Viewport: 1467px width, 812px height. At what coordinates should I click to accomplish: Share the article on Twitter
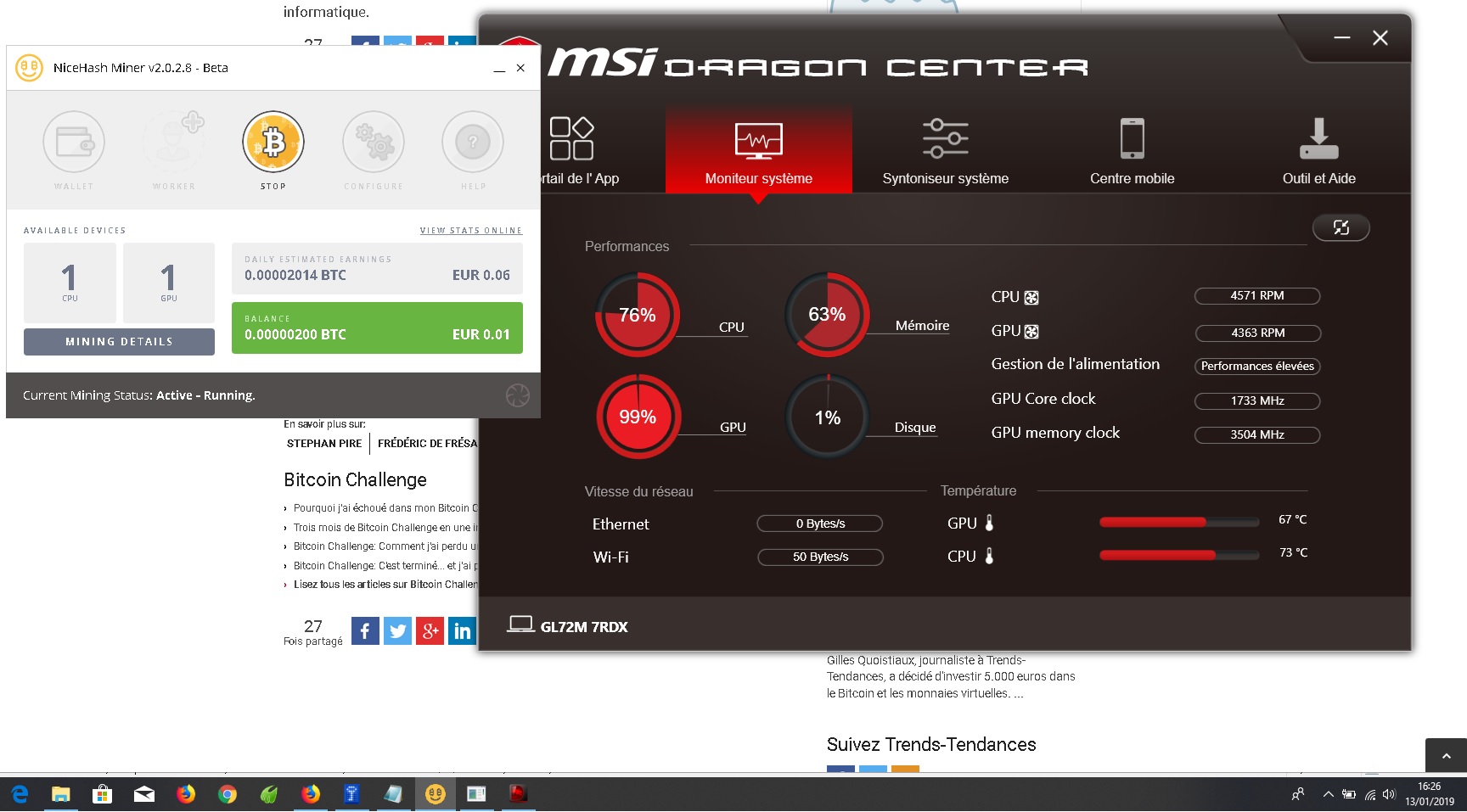point(397,630)
